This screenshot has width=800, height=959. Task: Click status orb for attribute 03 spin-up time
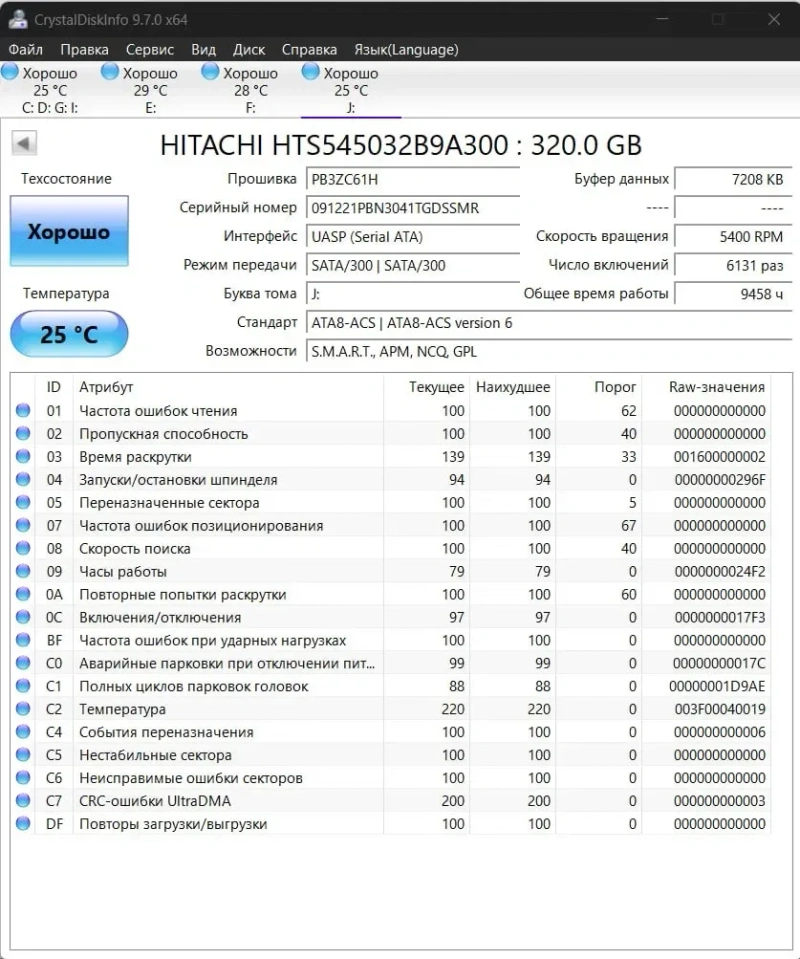point(23,456)
